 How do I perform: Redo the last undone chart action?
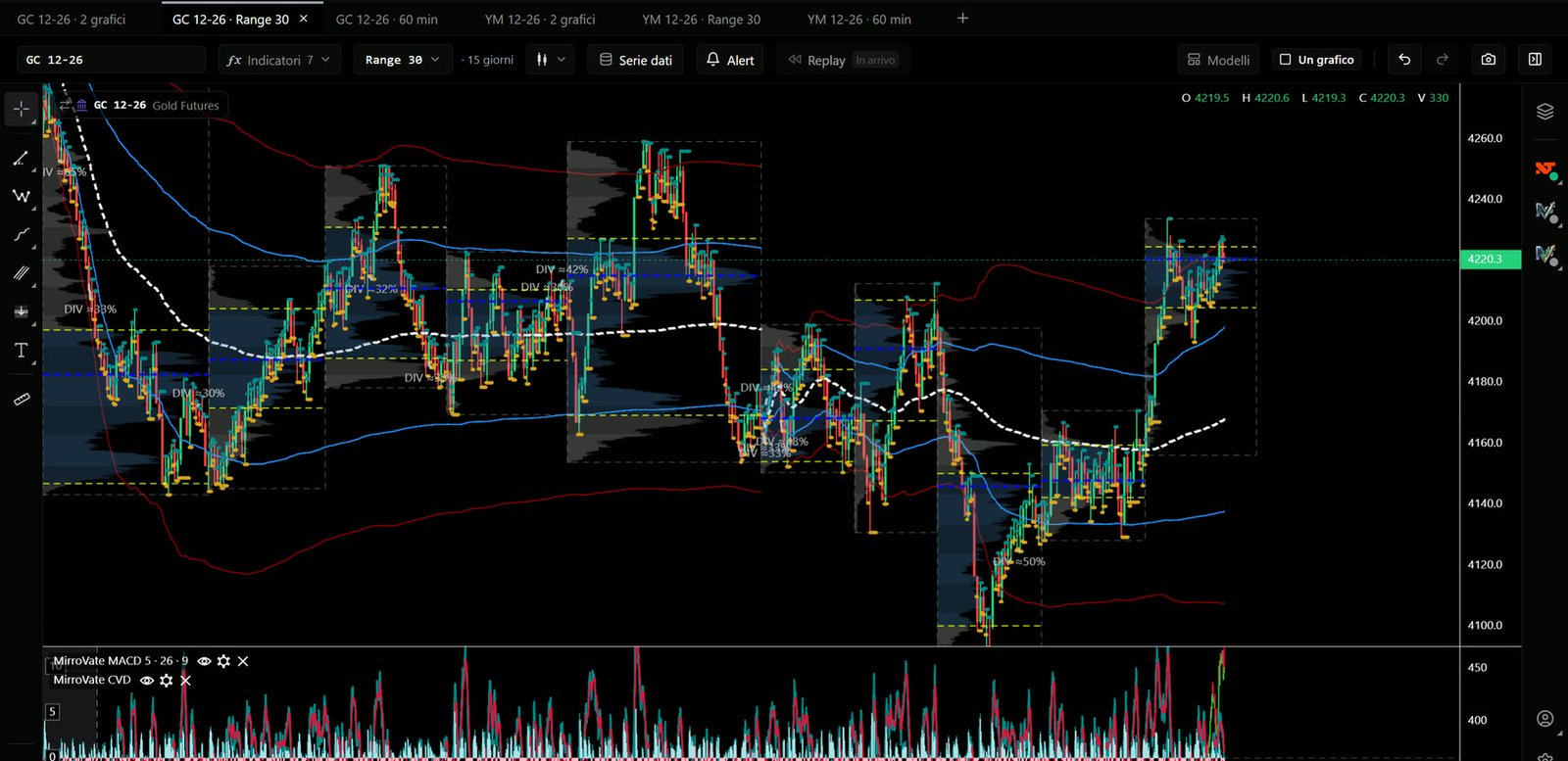pyautogui.click(x=1442, y=60)
